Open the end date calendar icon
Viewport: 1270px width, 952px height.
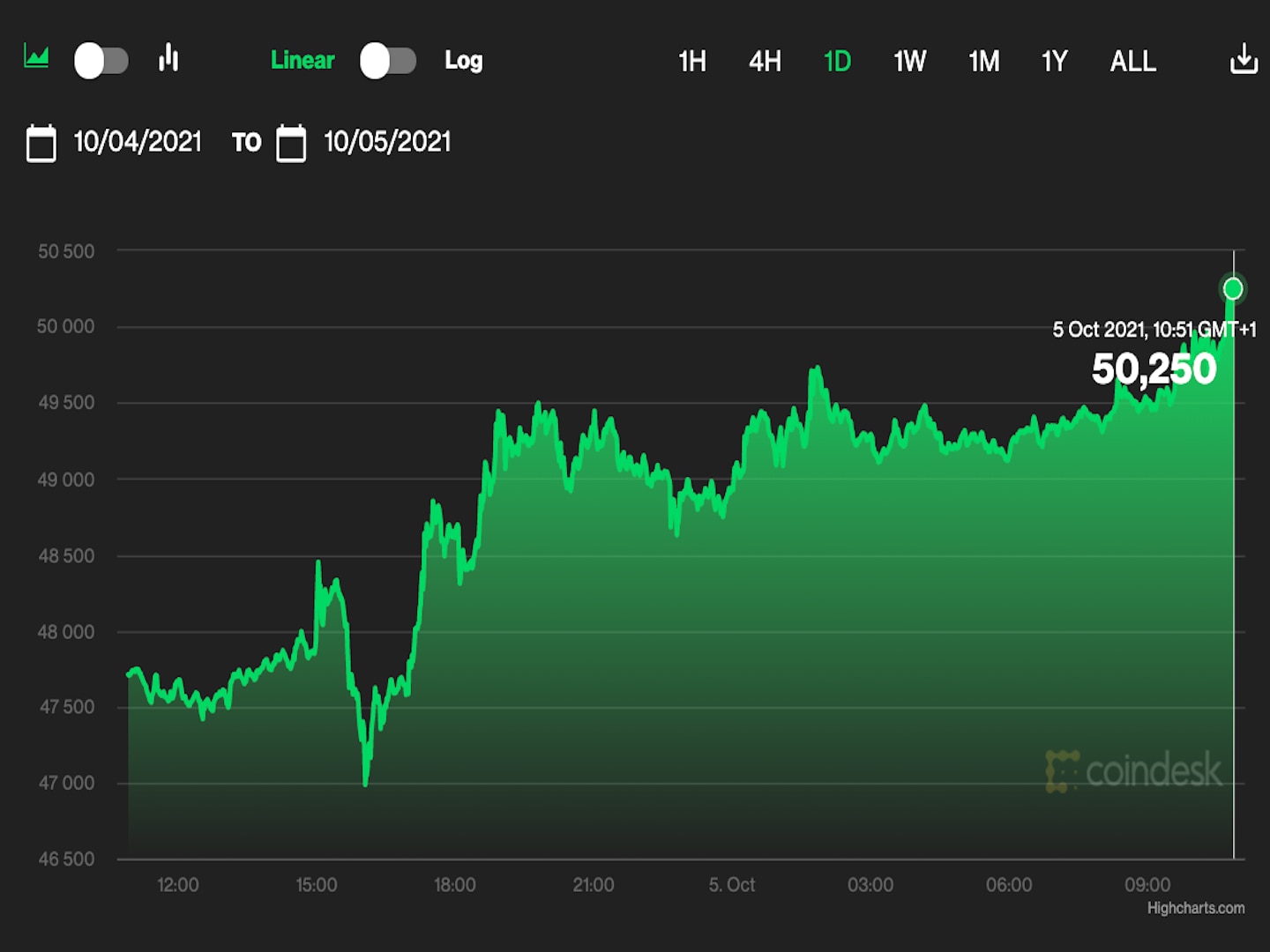point(291,143)
